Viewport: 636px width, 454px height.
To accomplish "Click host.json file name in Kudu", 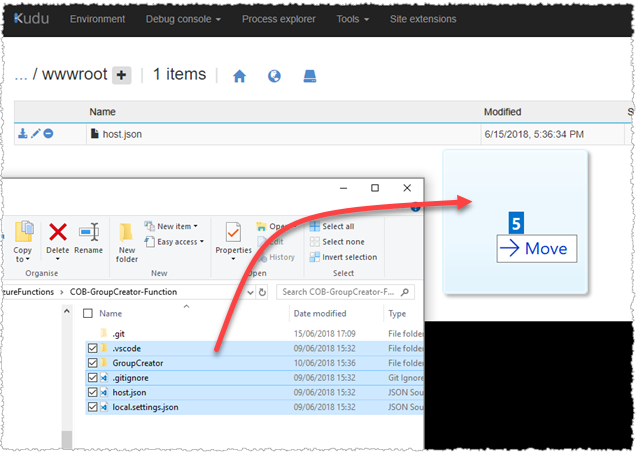I will 122,134.
